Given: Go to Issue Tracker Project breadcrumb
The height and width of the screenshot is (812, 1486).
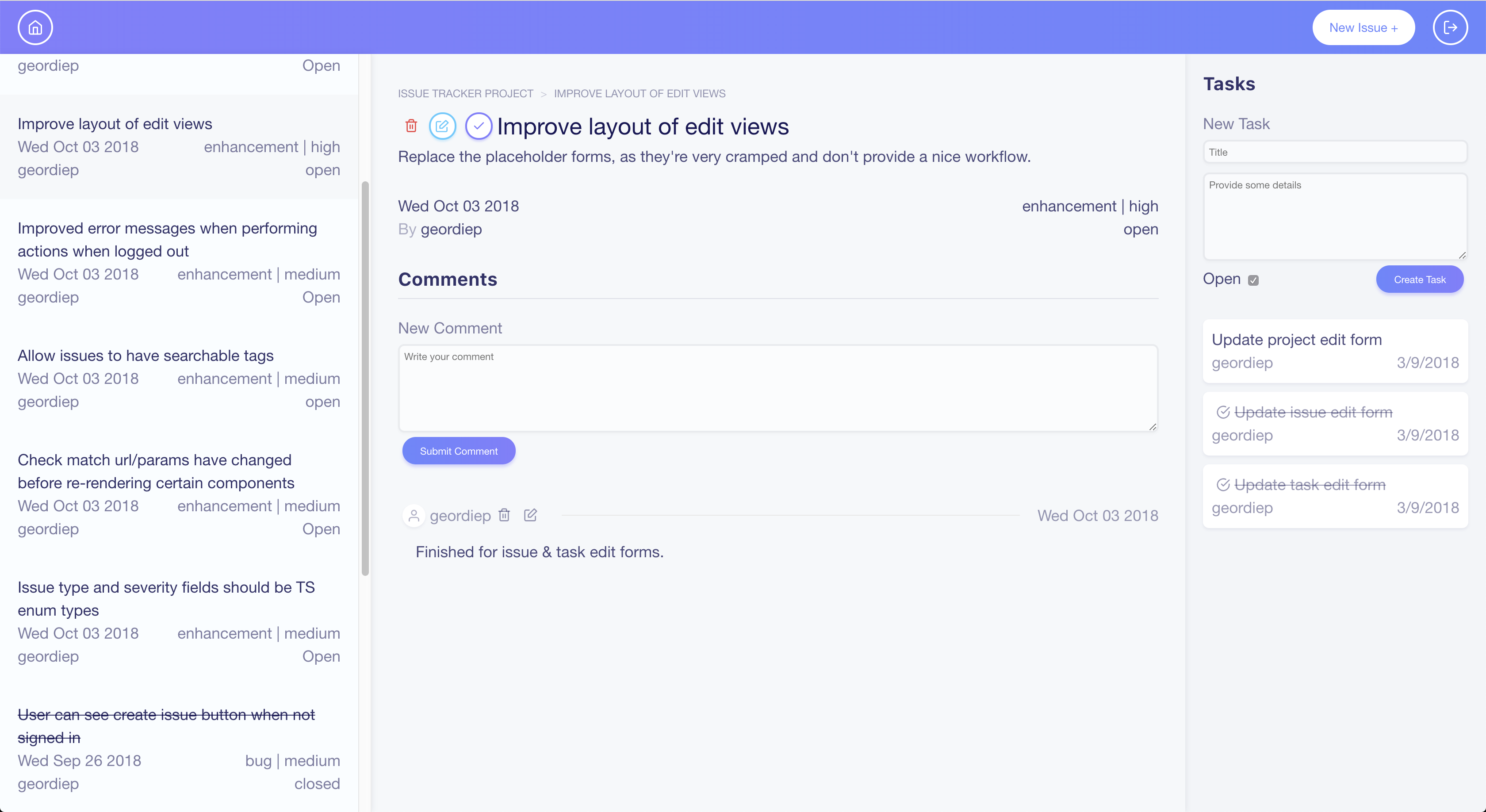Looking at the screenshot, I should click(466, 93).
